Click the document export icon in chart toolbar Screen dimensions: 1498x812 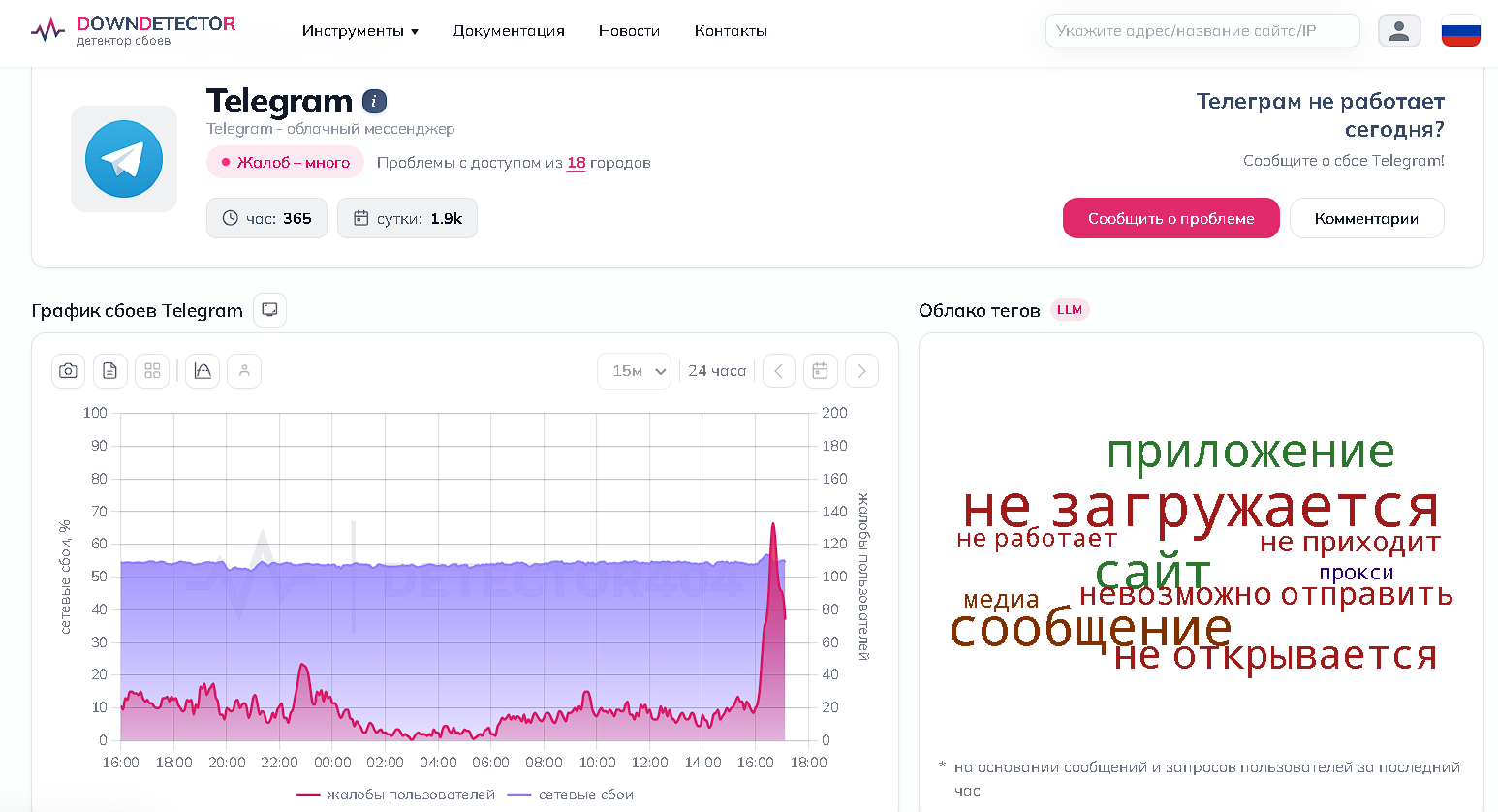pyautogui.click(x=110, y=371)
